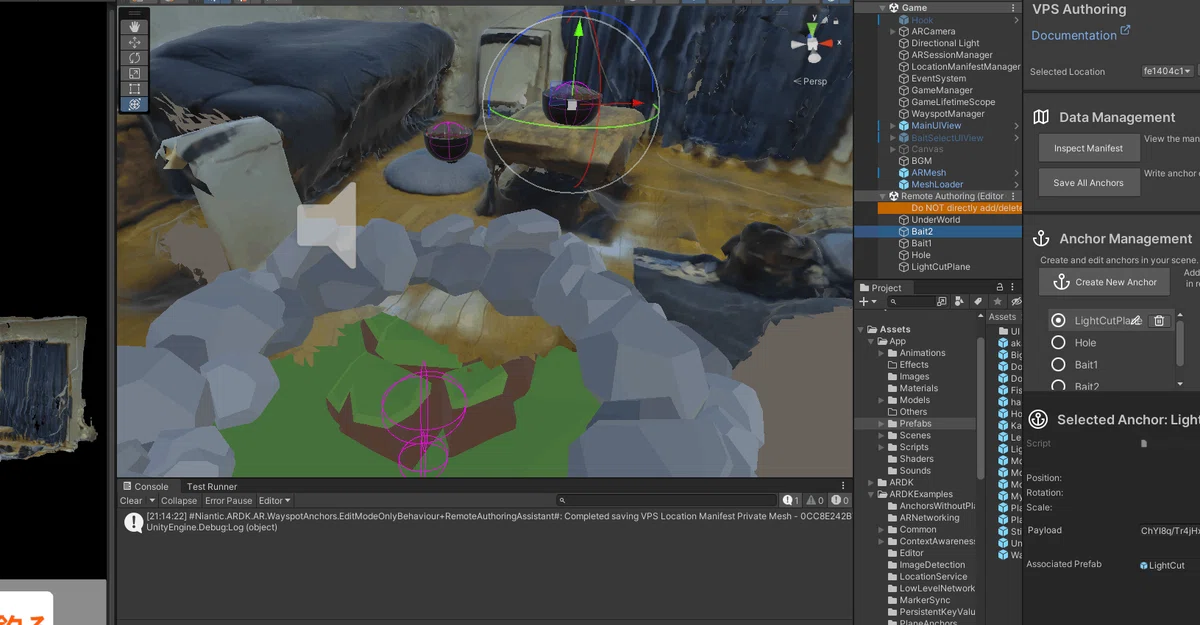This screenshot has width=1200, height=625.
Task: Click the Selected Anchor circle anchor icon
Action: (1038, 420)
